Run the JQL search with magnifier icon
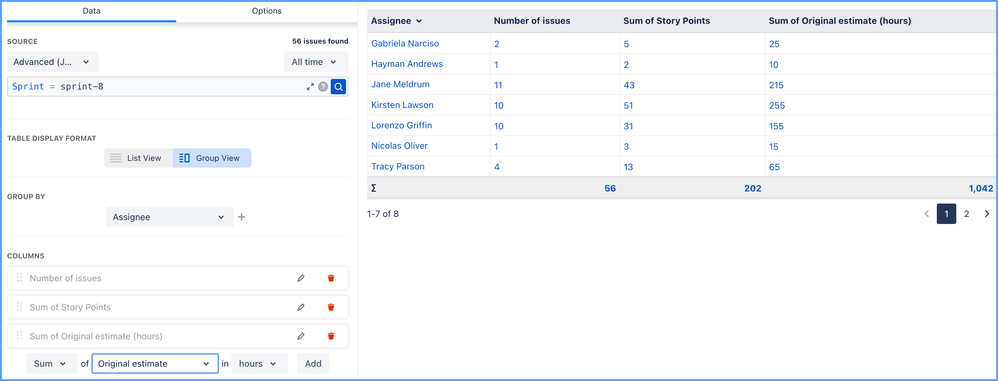Viewport: 998px width, 381px height. (338, 87)
